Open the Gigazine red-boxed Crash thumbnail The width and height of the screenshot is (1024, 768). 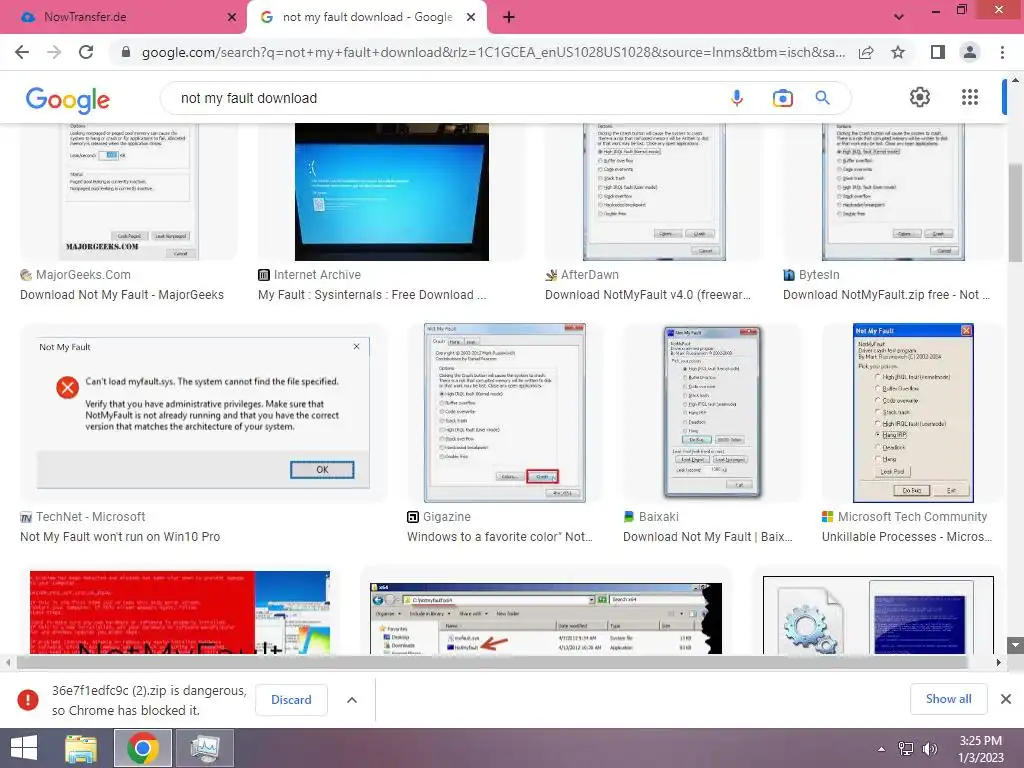[x=505, y=413]
